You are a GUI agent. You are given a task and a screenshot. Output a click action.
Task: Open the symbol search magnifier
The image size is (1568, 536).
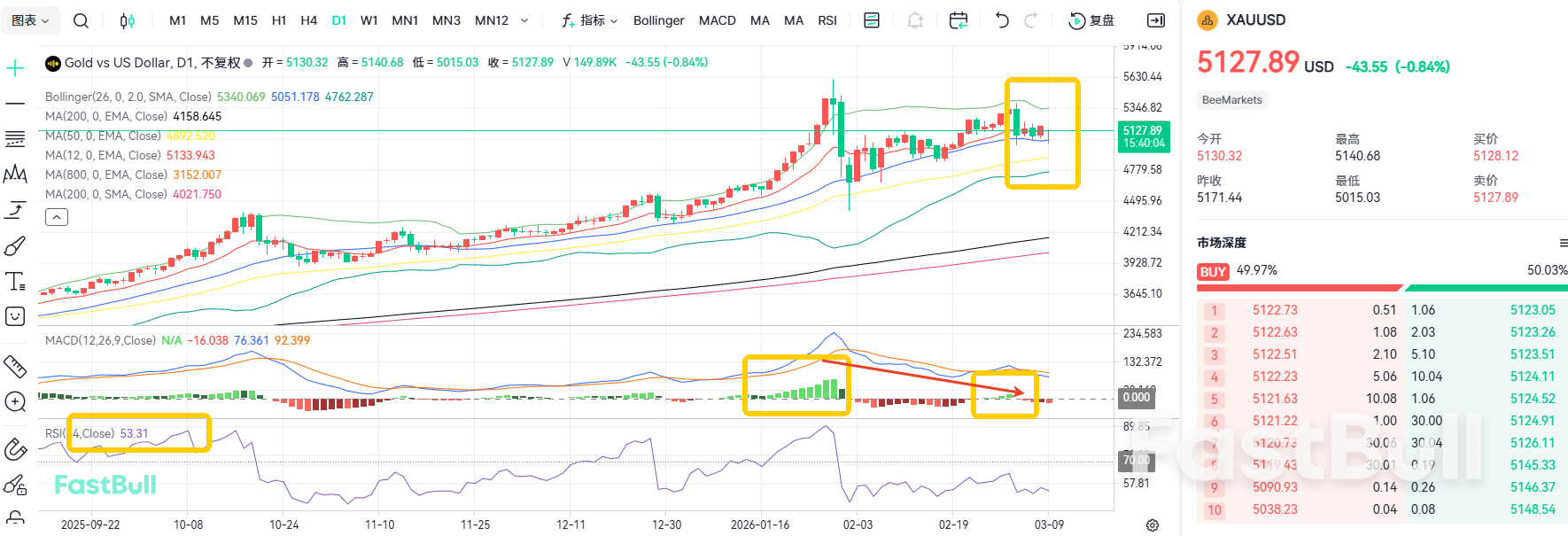pyautogui.click(x=81, y=20)
